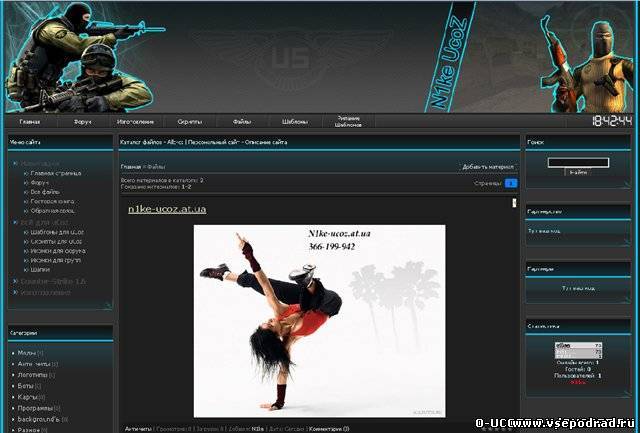
Task: Open Скрипты для uCoz sidebar link
Action: pos(56,241)
